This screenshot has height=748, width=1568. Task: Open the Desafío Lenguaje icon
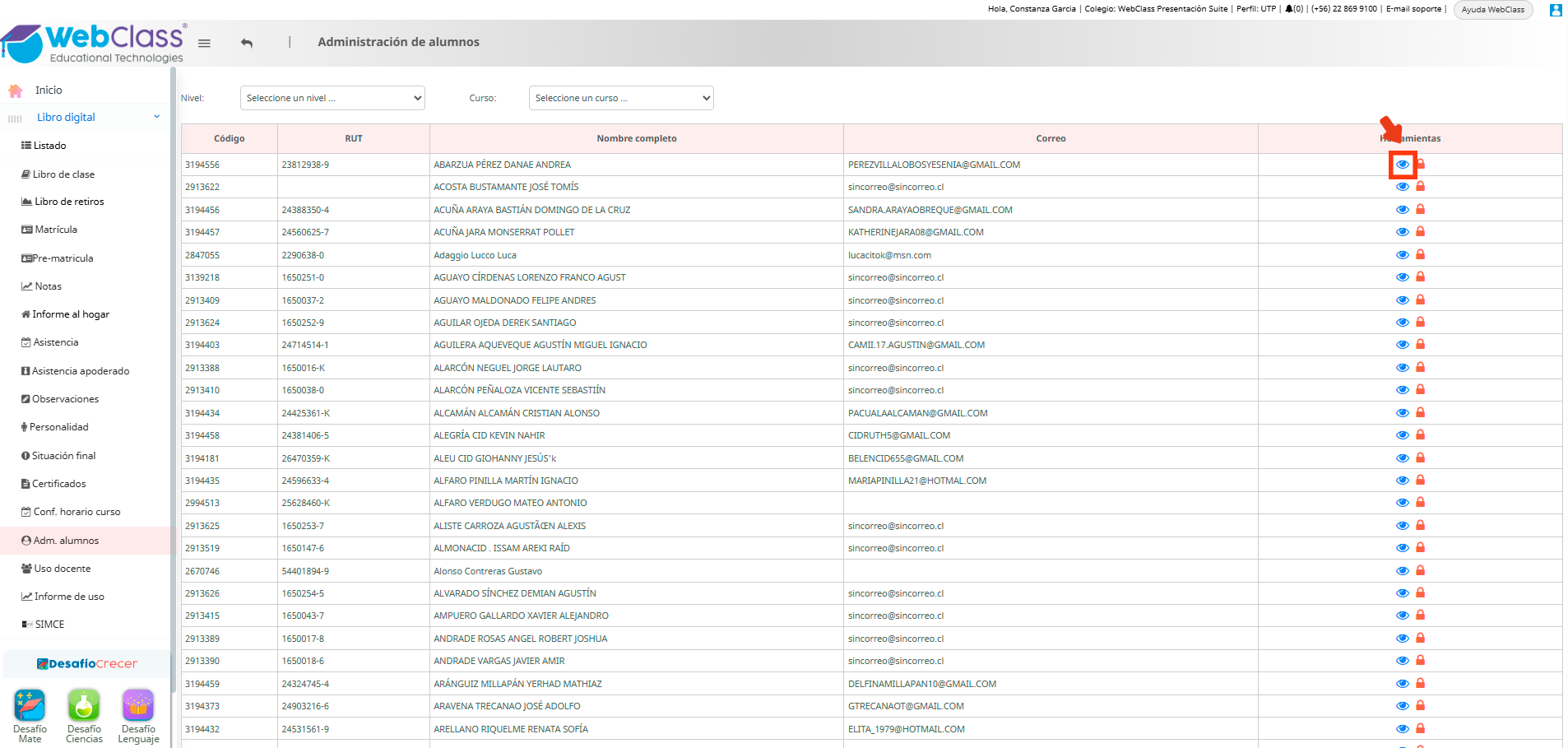point(138,705)
